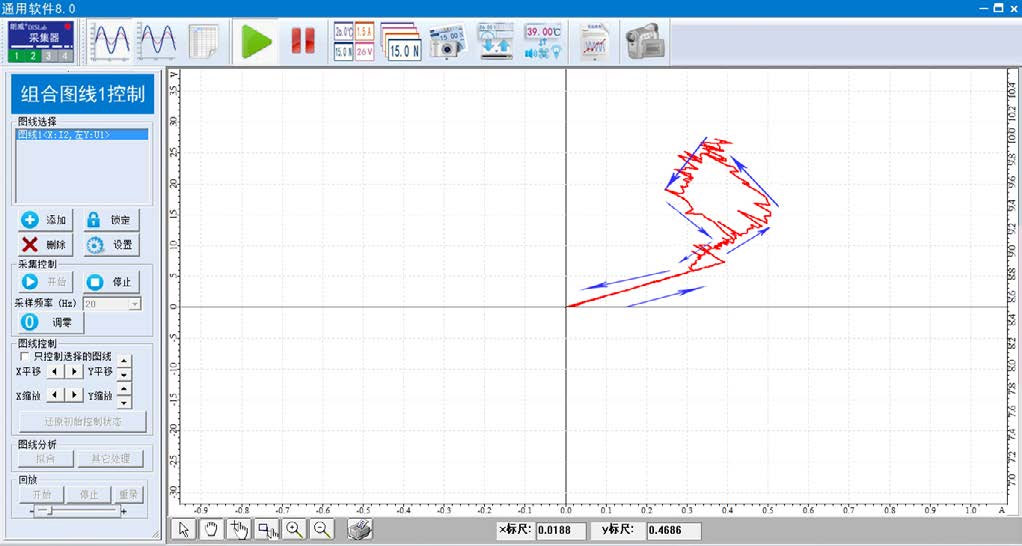Click the 添加 add button
Screen dimensions: 1022x546
(45, 220)
